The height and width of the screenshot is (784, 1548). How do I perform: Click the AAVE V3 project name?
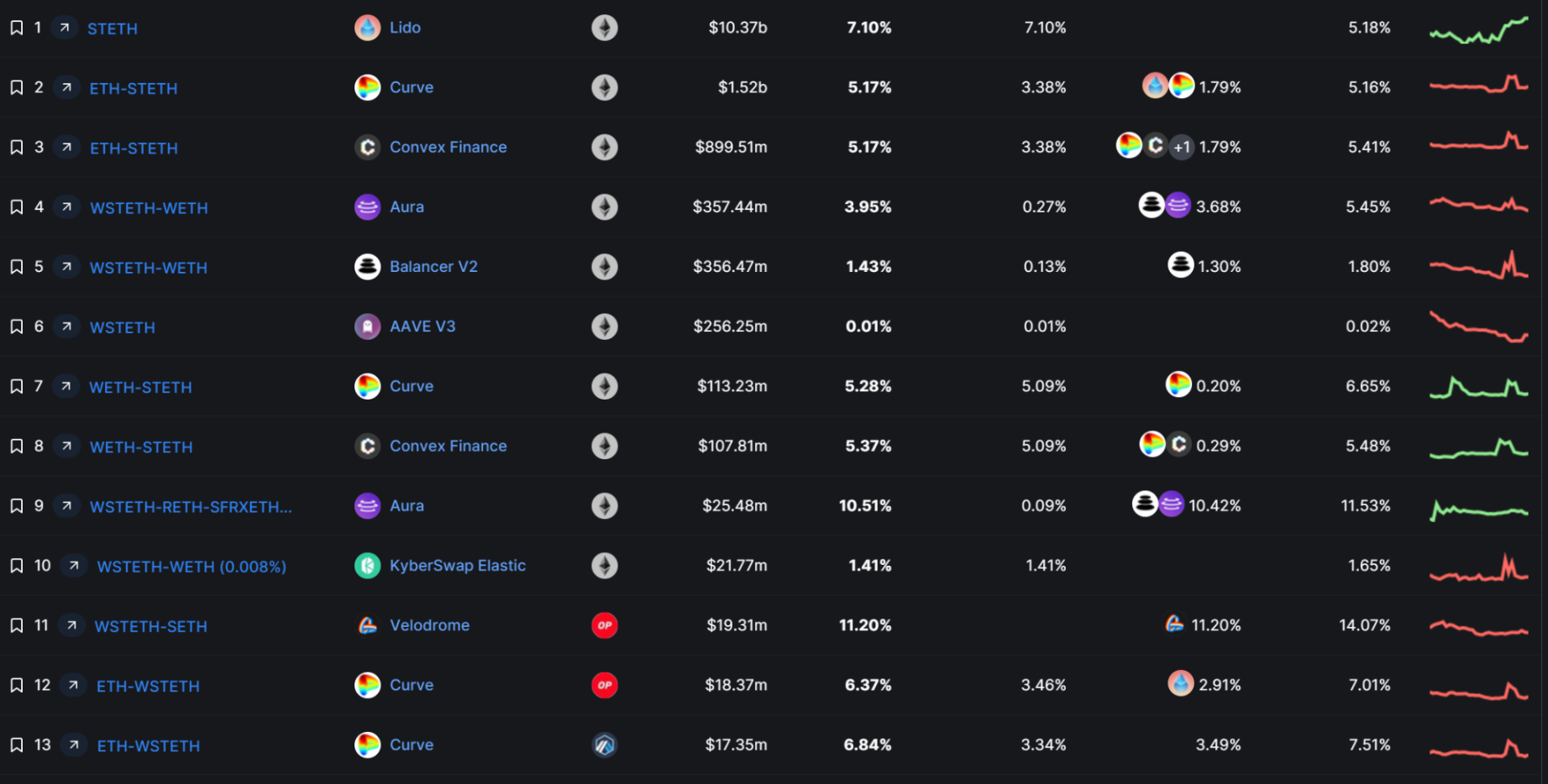(x=422, y=327)
